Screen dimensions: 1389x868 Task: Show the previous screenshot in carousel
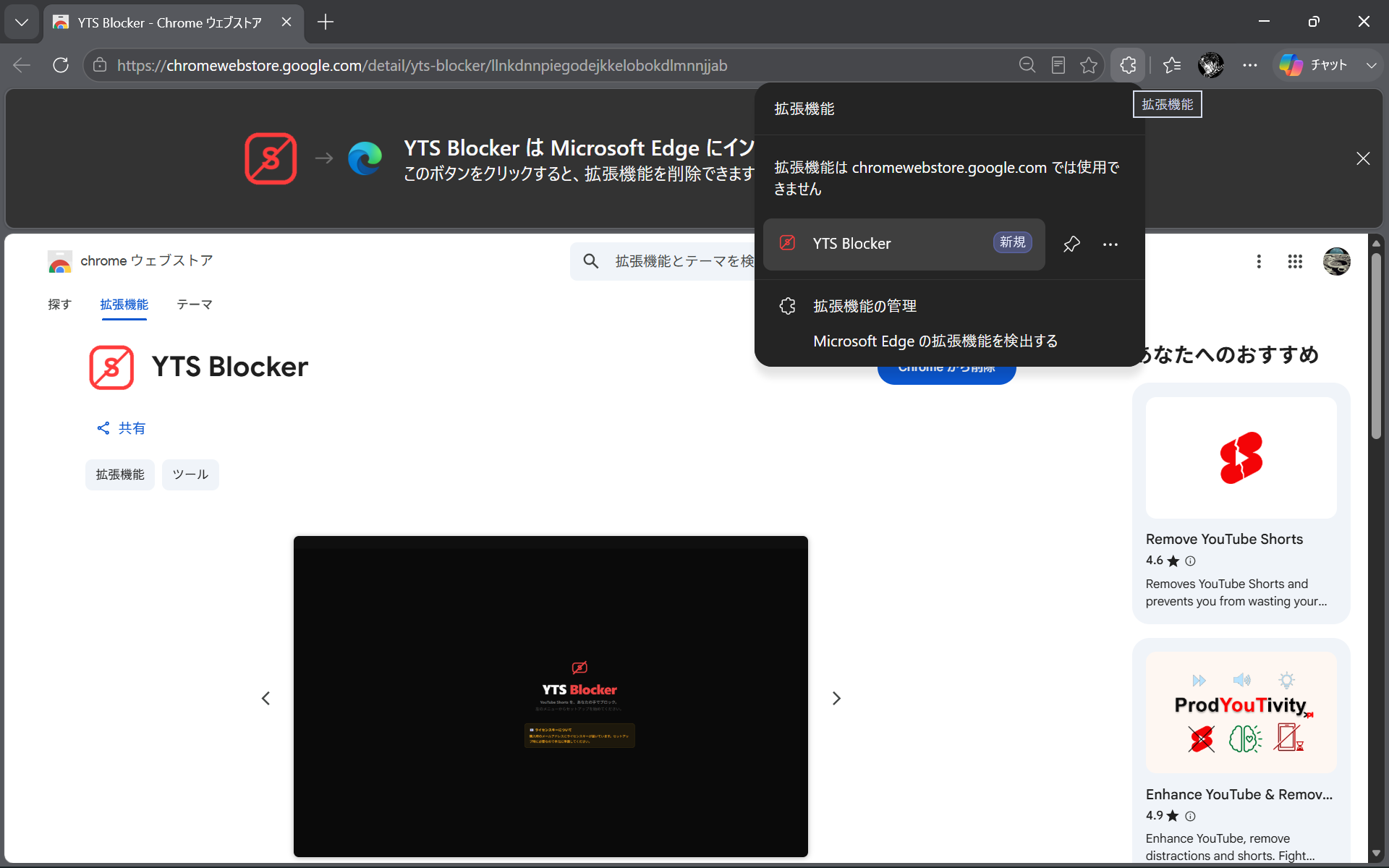(266, 698)
